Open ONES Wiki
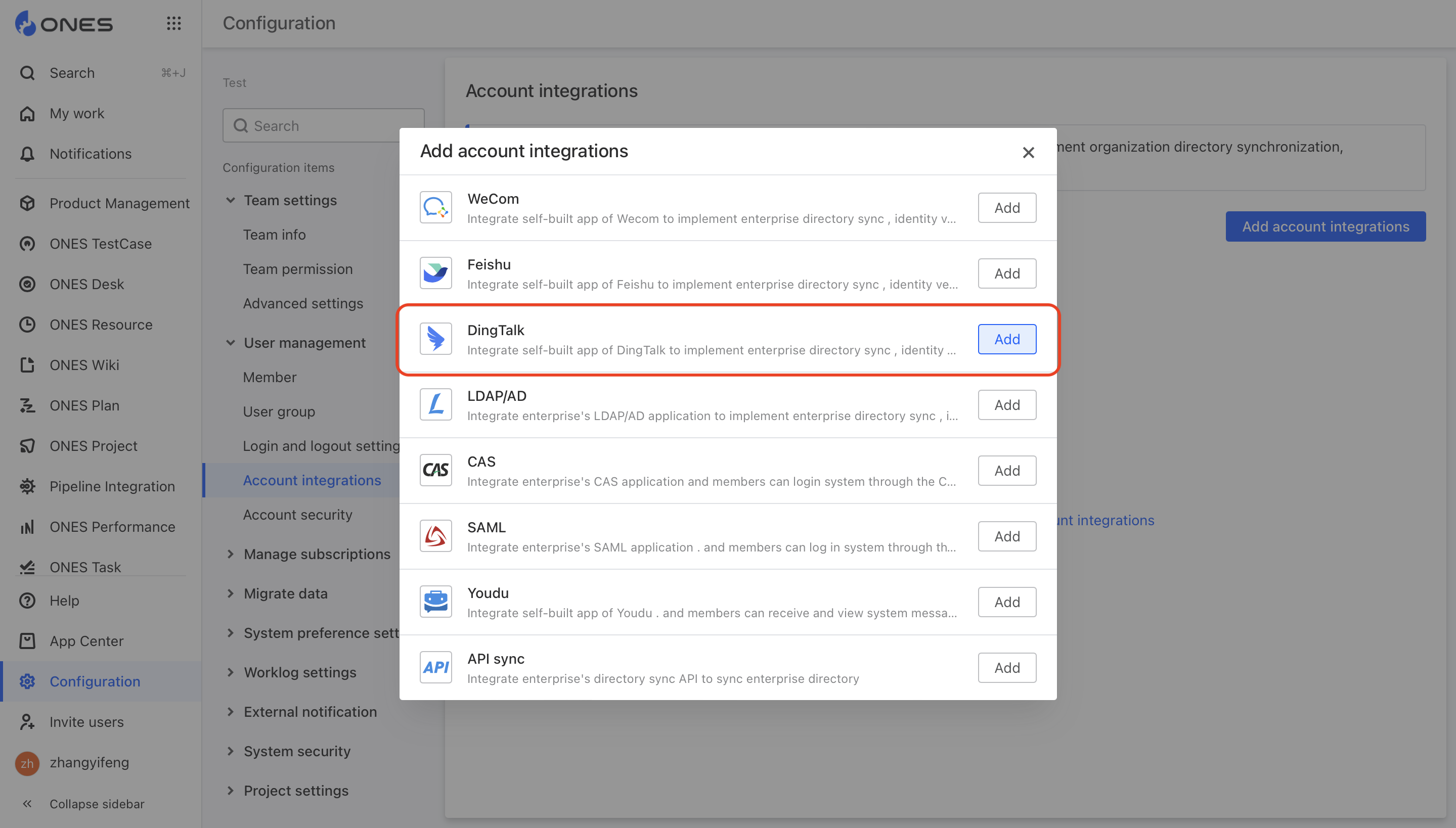Image resolution: width=1456 pixels, height=828 pixels. [84, 364]
